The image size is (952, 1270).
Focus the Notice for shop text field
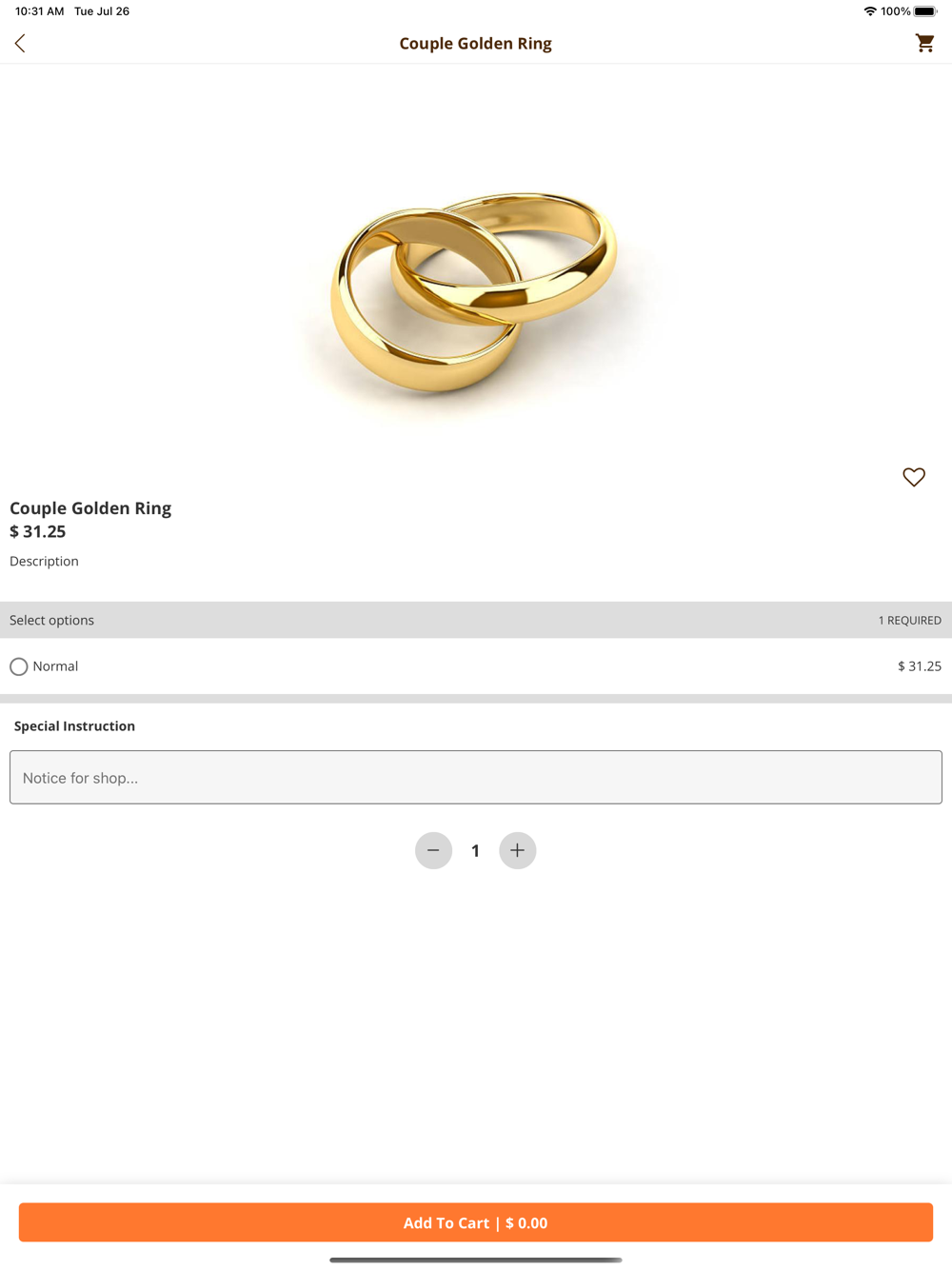coord(476,777)
